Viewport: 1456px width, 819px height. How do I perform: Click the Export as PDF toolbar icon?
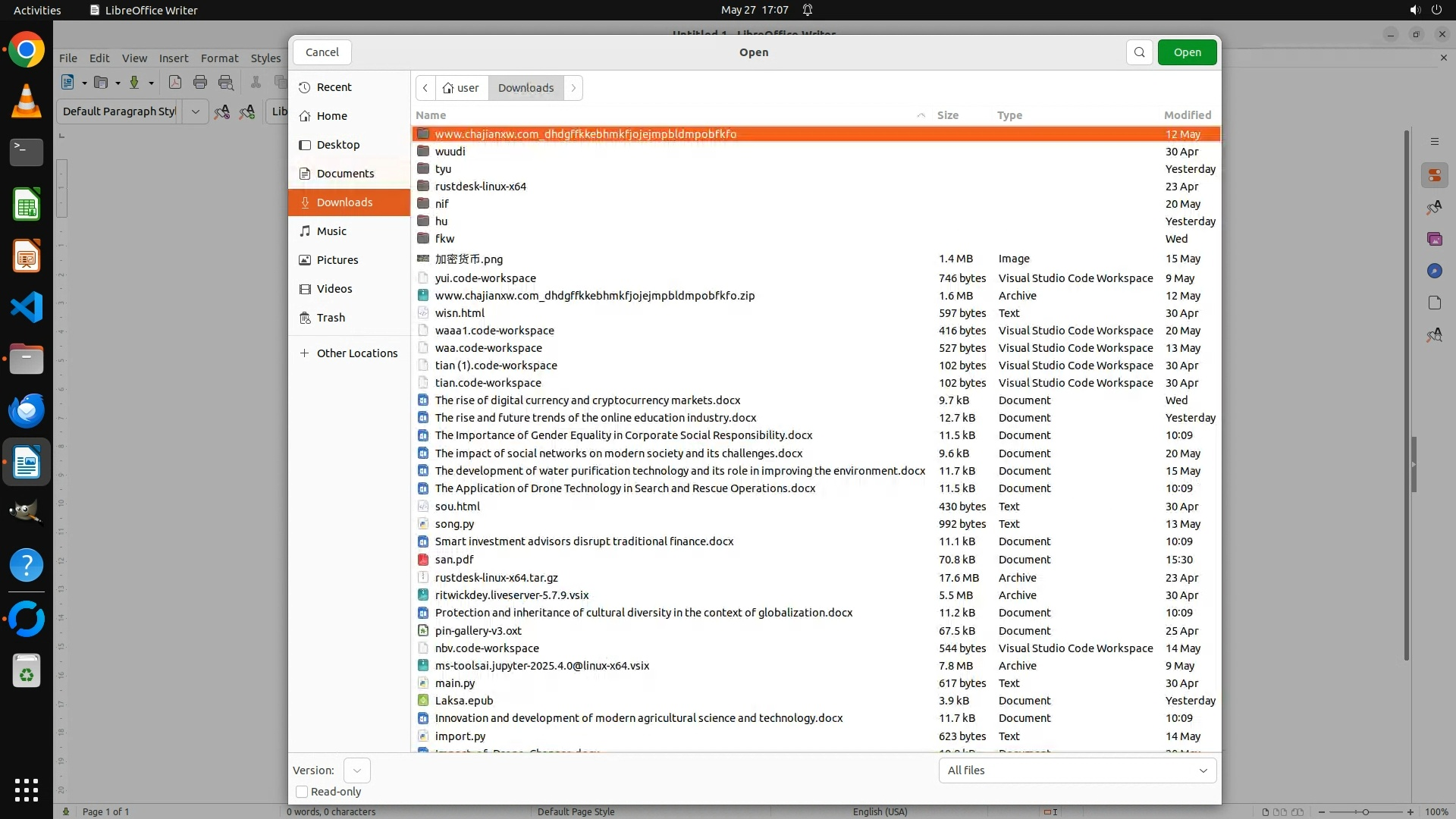175,83
